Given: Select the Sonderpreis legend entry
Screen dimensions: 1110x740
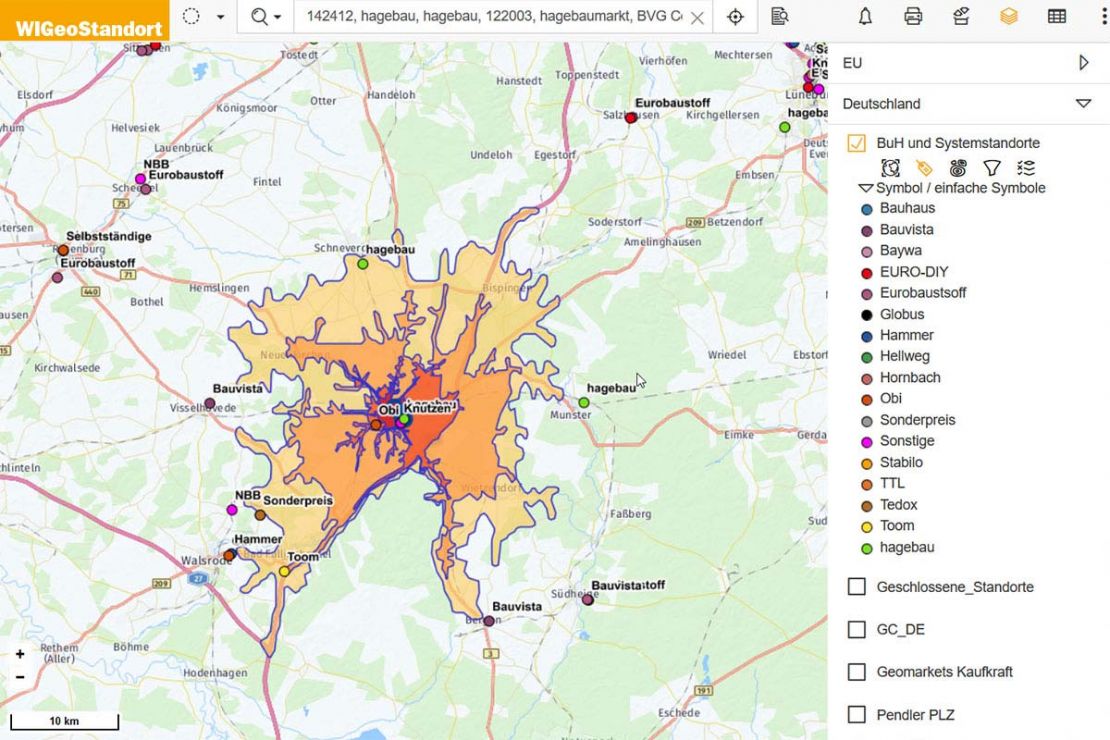Looking at the screenshot, I should (x=917, y=420).
